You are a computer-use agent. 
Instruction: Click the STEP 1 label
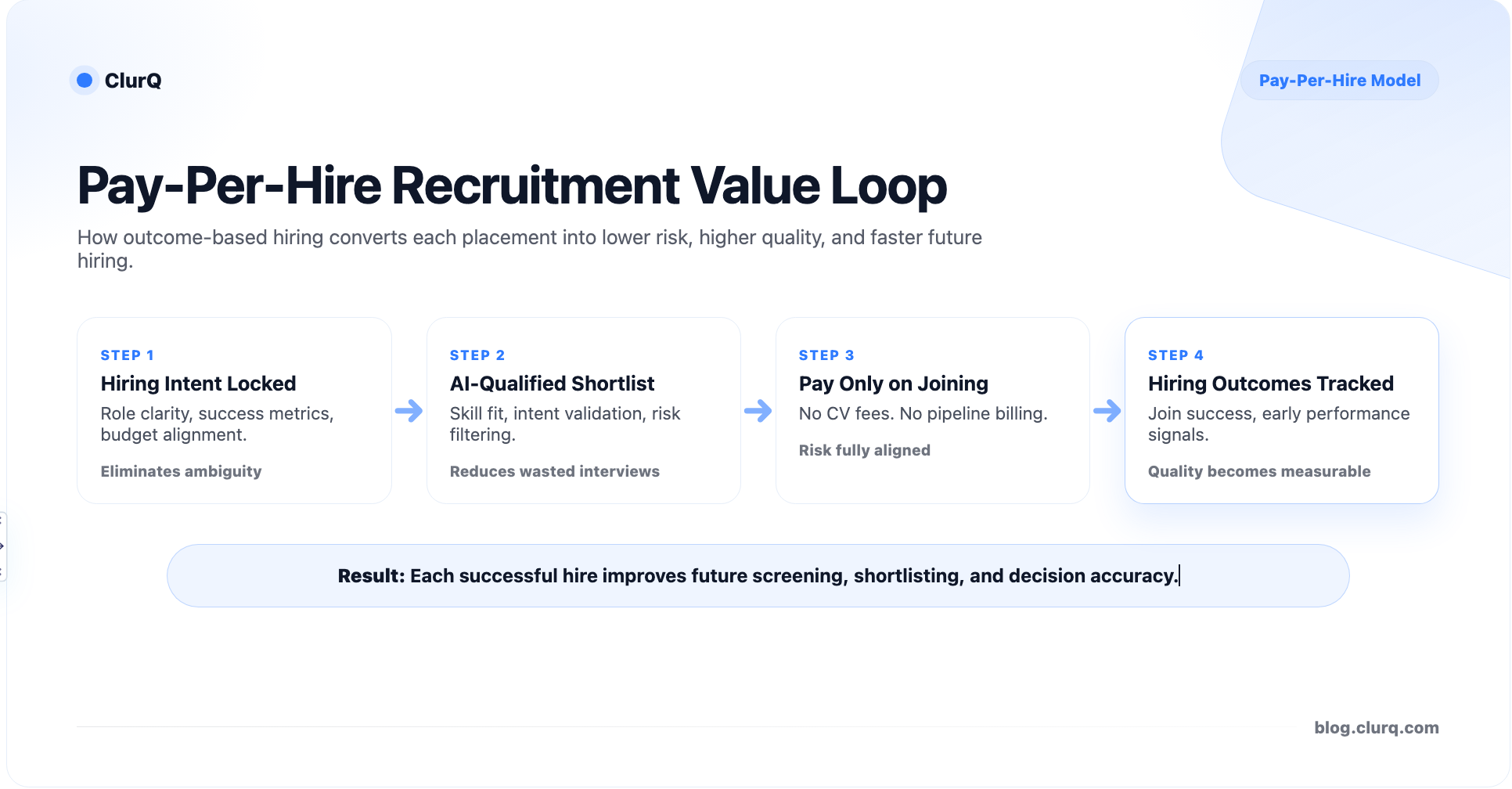(127, 355)
